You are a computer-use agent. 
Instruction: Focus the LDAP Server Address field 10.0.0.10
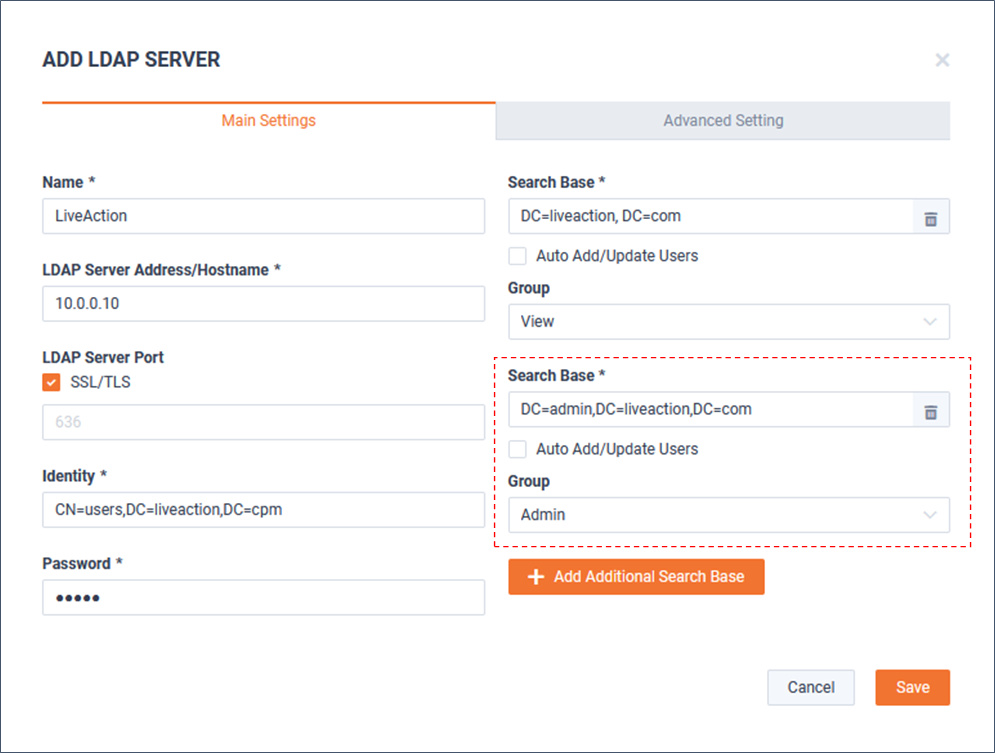click(x=263, y=303)
